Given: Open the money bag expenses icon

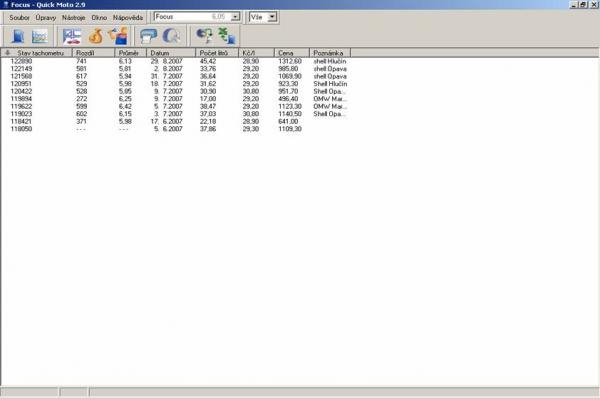Looking at the screenshot, I should pyautogui.click(x=96, y=36).
